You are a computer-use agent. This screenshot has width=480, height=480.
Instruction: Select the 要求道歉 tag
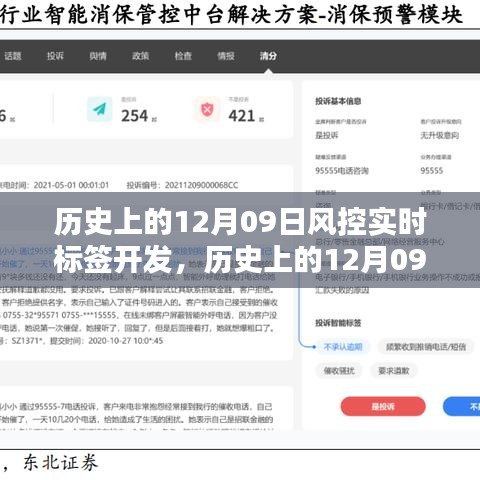(393, 371)
